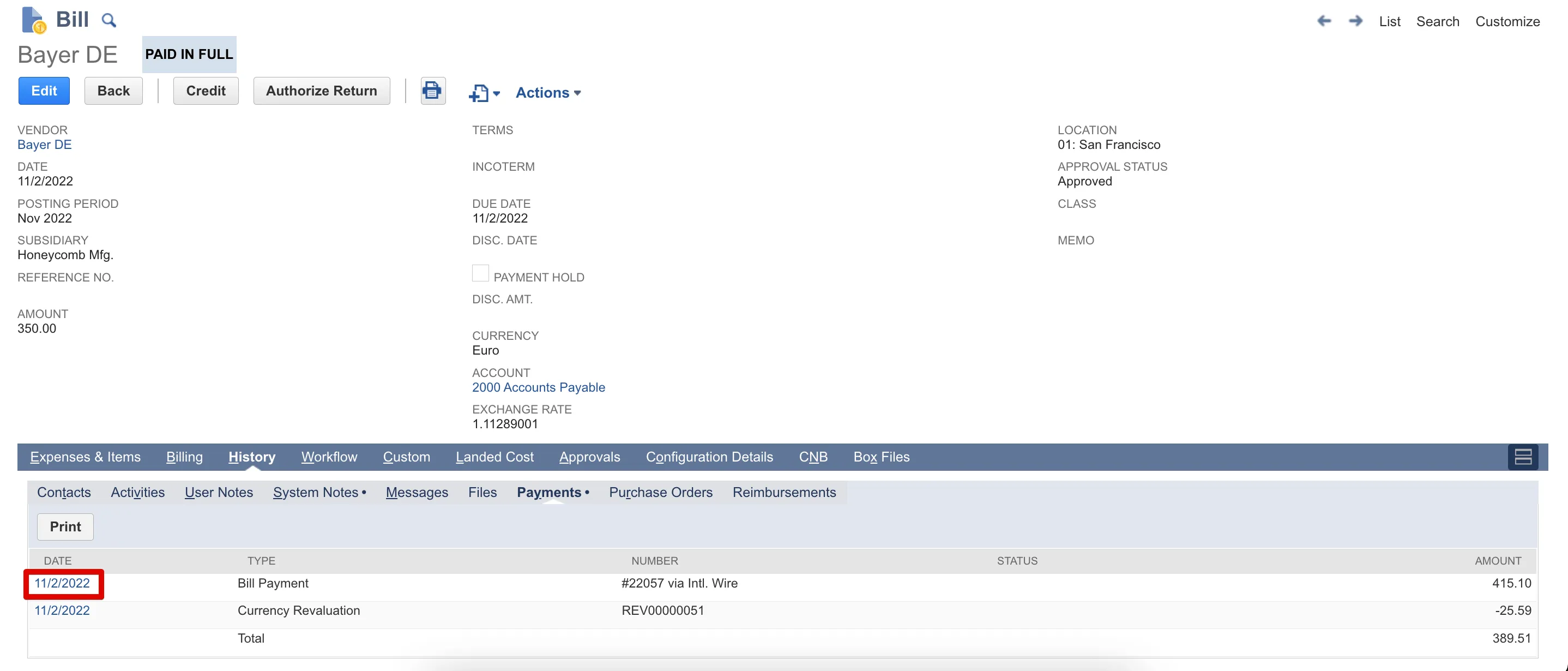Open the Landed Cost tab
The height and width of the screenshot is (671, 1568).
[x=495, y=457]
